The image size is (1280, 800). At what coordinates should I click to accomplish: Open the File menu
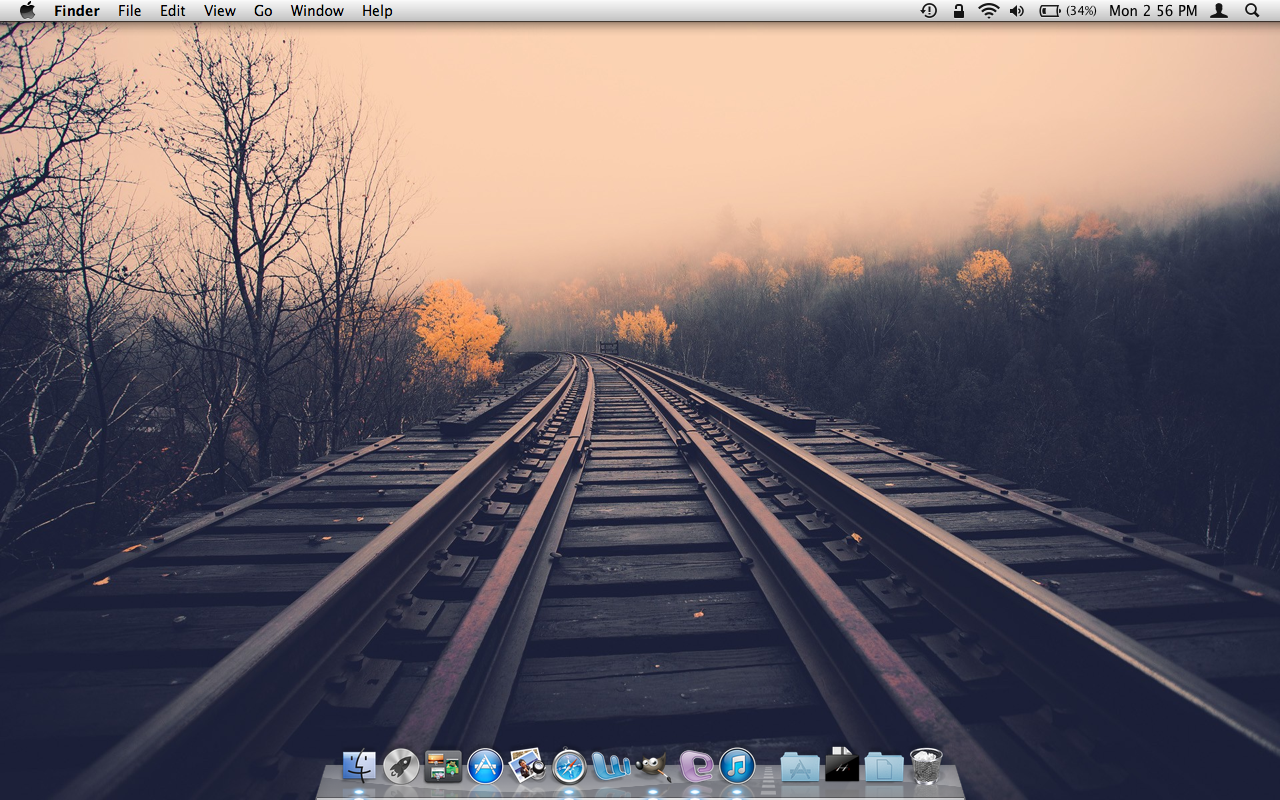[x=129, y=11]
